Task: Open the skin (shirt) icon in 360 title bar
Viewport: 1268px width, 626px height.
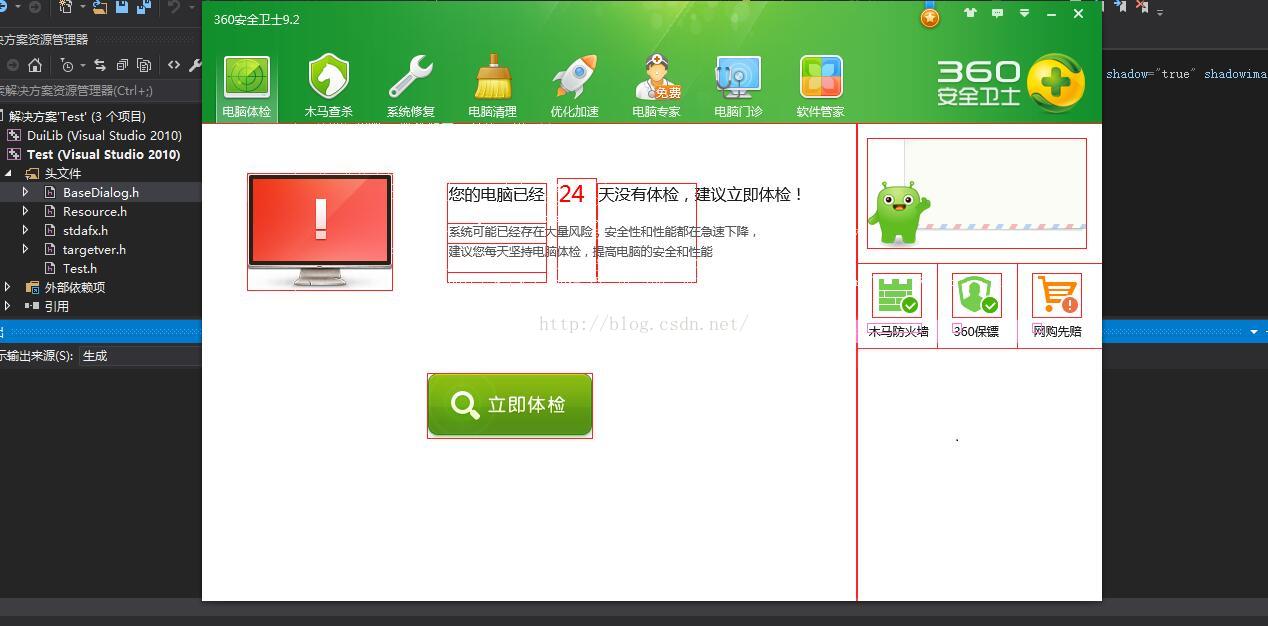Action: (x=970, y=14)
